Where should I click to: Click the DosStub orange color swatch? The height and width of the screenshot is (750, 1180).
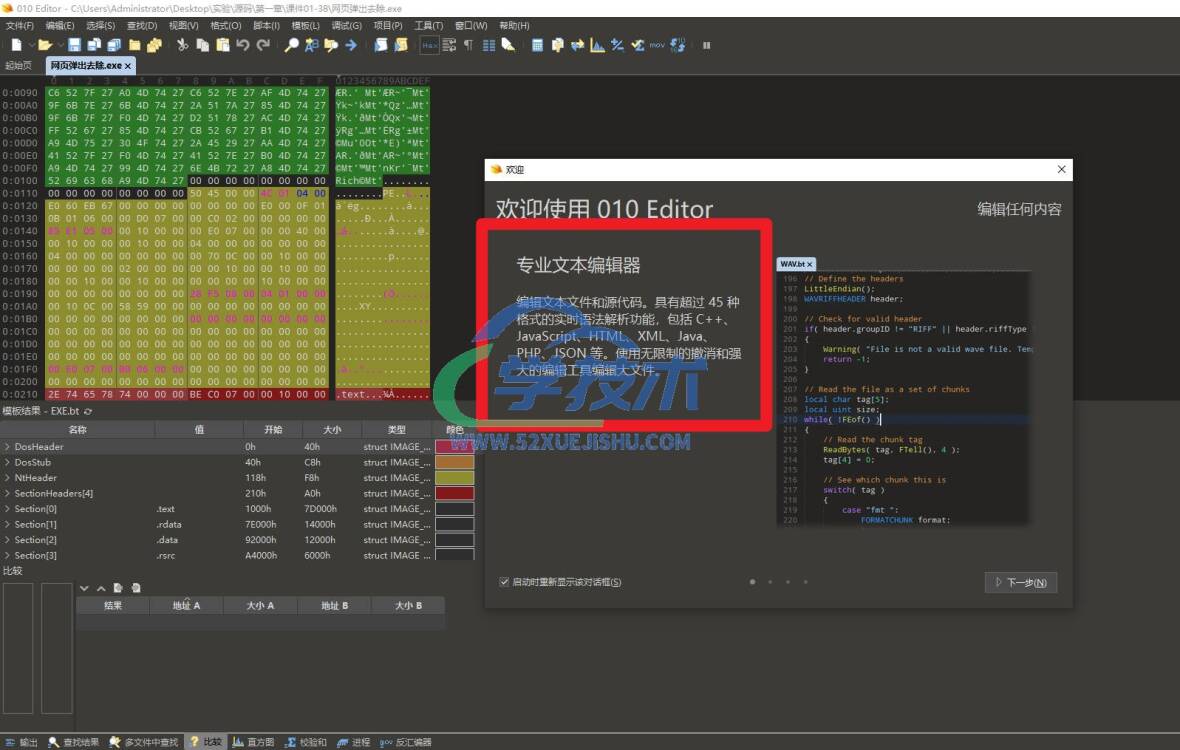click(455, 463)
